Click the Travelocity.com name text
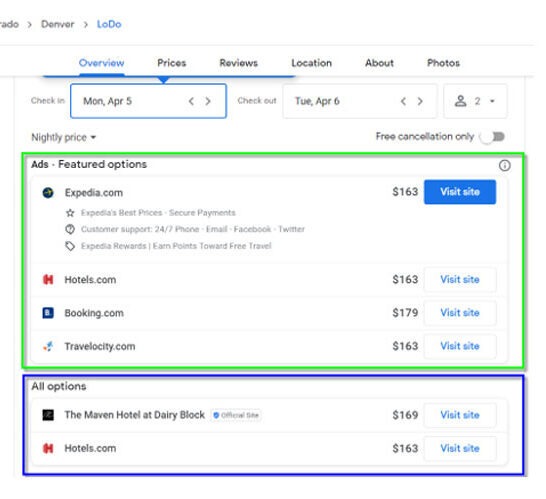 click(x=100, y=346)
